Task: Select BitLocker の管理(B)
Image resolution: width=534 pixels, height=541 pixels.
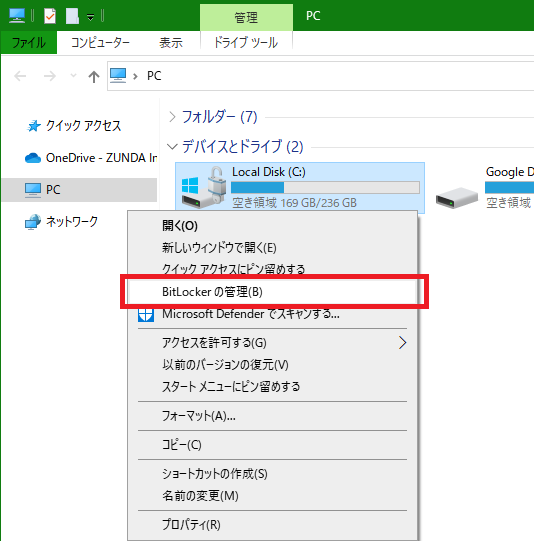Action: pos(273,292)
